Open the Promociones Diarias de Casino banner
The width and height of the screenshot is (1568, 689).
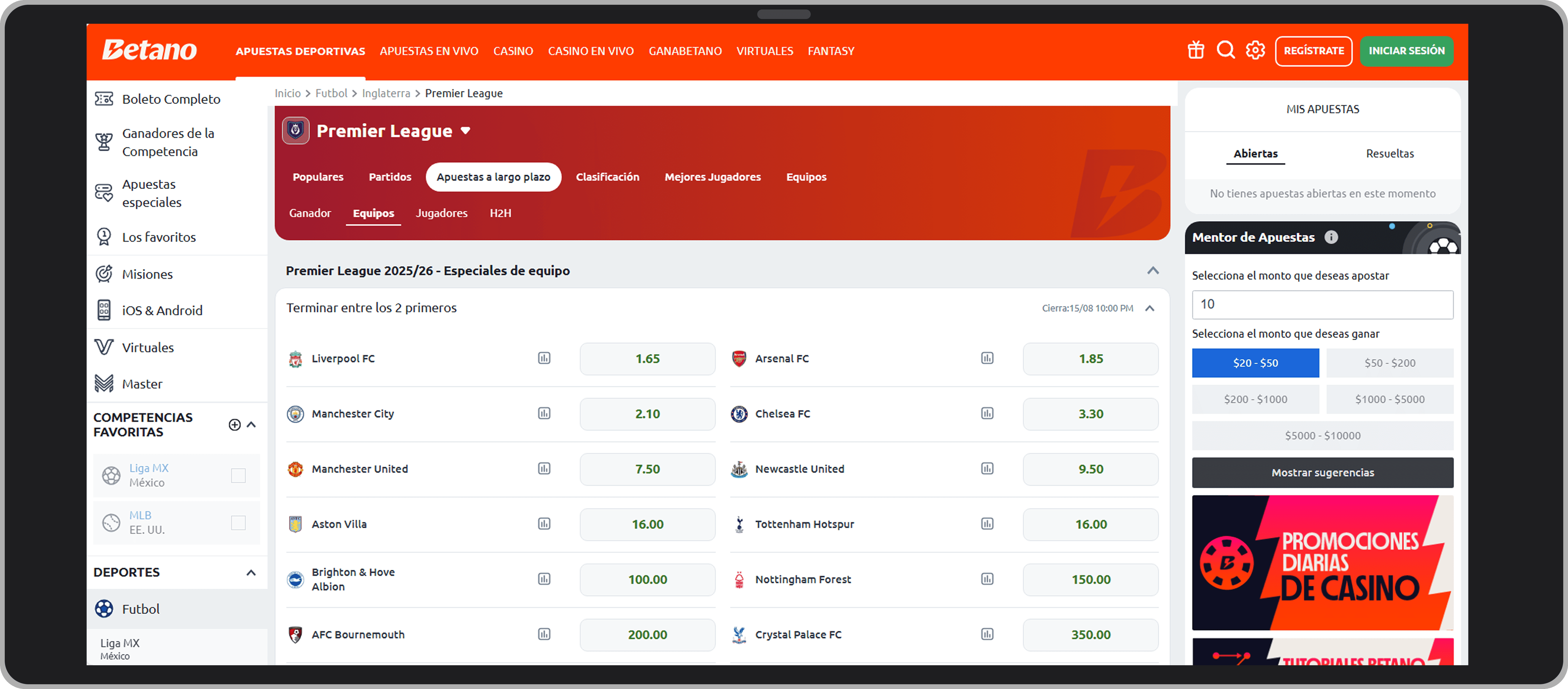[1323, 562]
